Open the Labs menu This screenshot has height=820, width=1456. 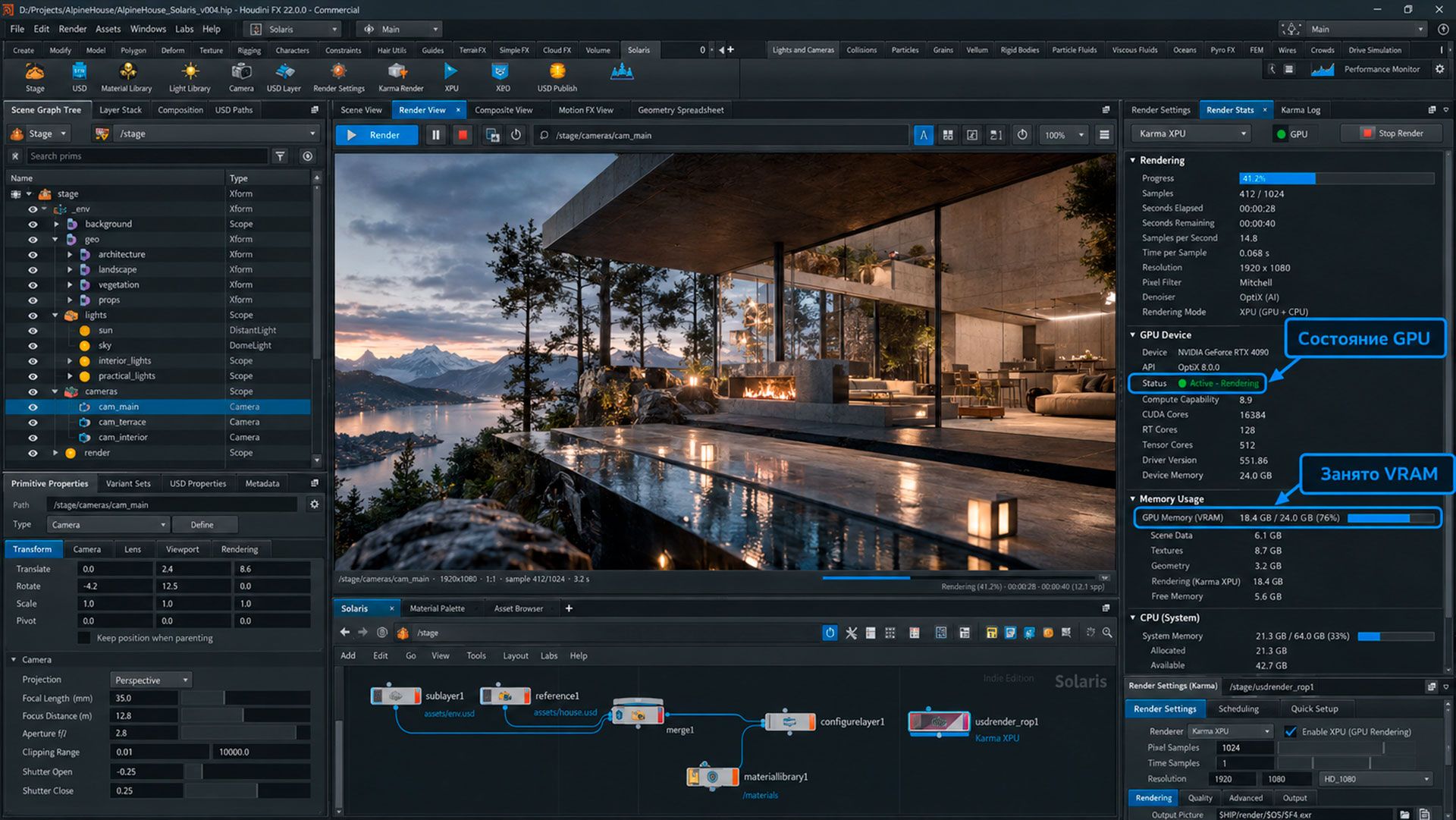click(184, 29)
